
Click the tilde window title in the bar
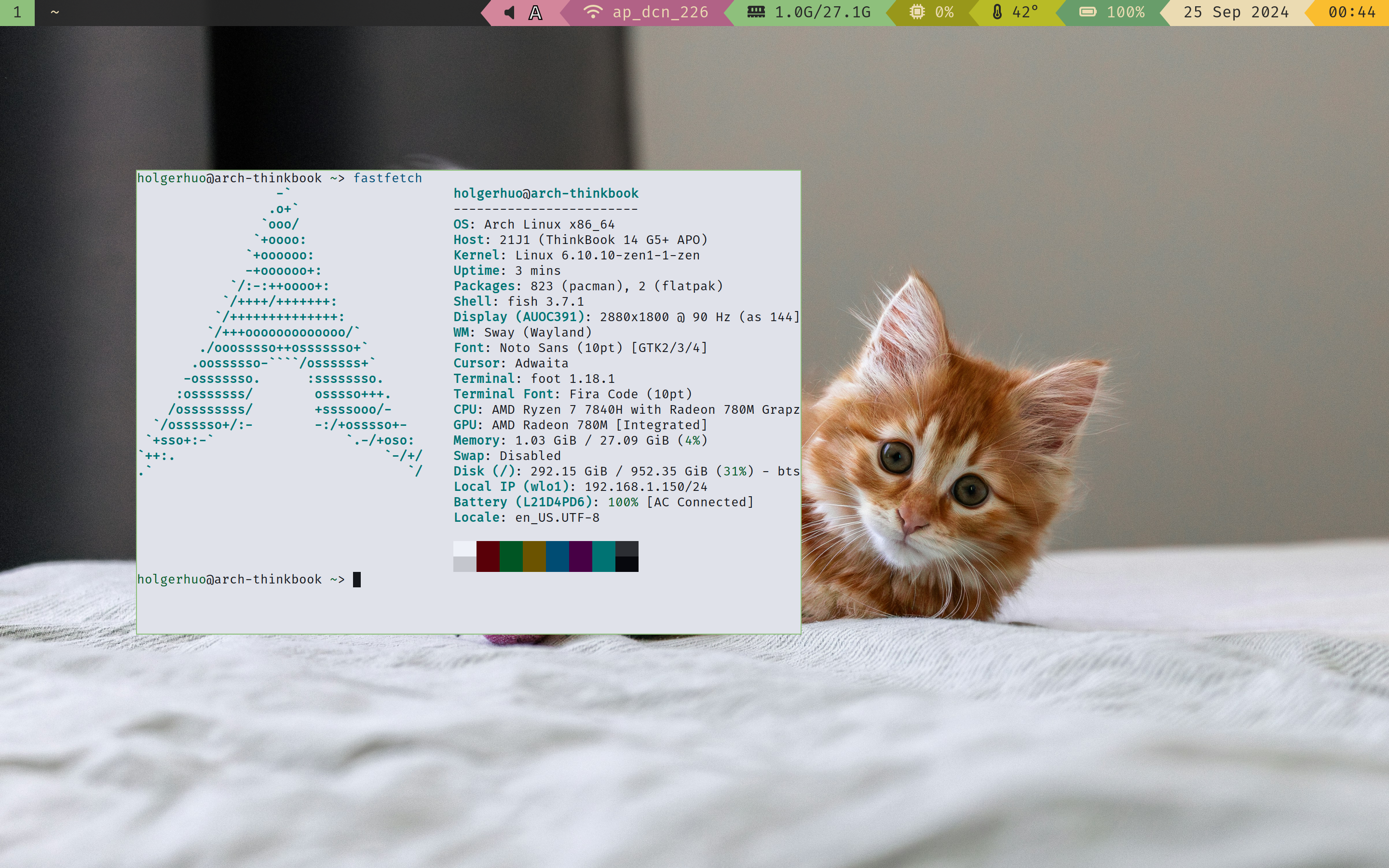click(55, 12)
